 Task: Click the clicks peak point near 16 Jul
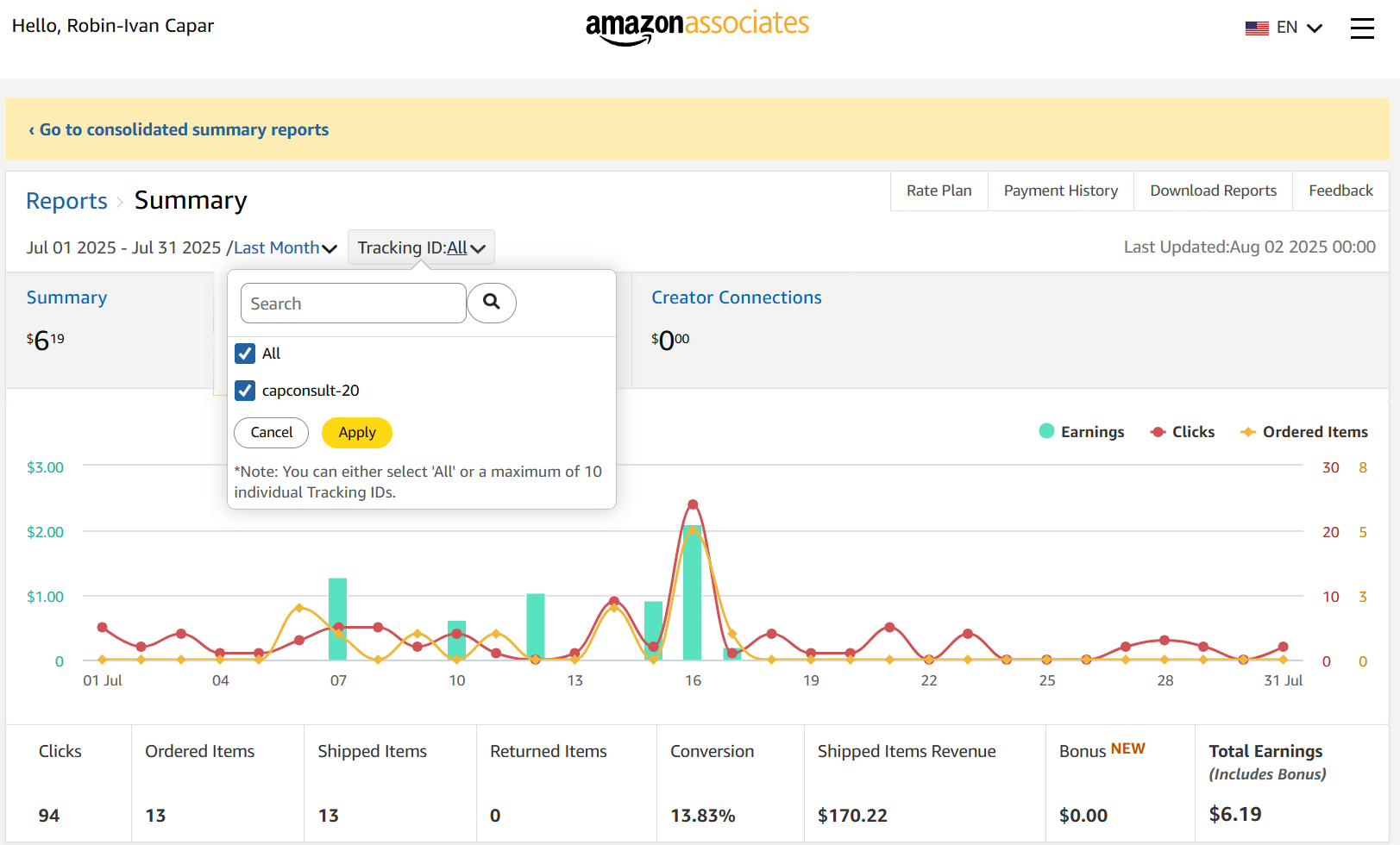[x=693, y=504]
